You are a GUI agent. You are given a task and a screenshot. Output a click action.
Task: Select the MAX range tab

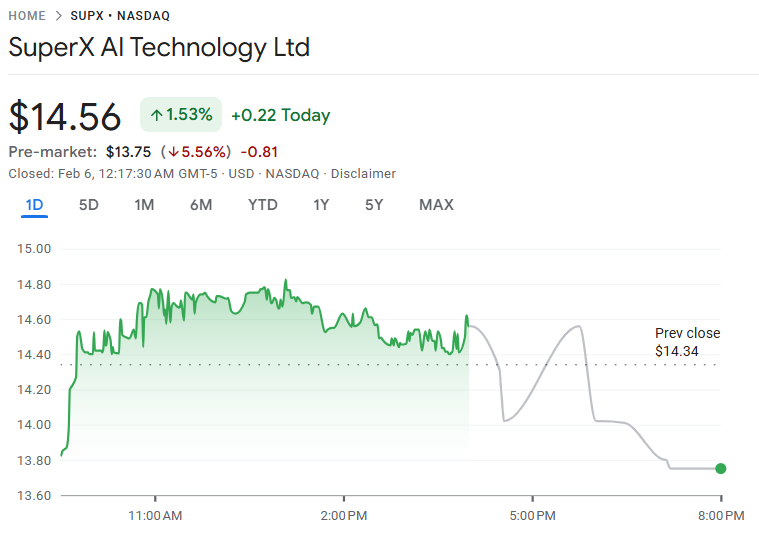[x=436, y=205]
